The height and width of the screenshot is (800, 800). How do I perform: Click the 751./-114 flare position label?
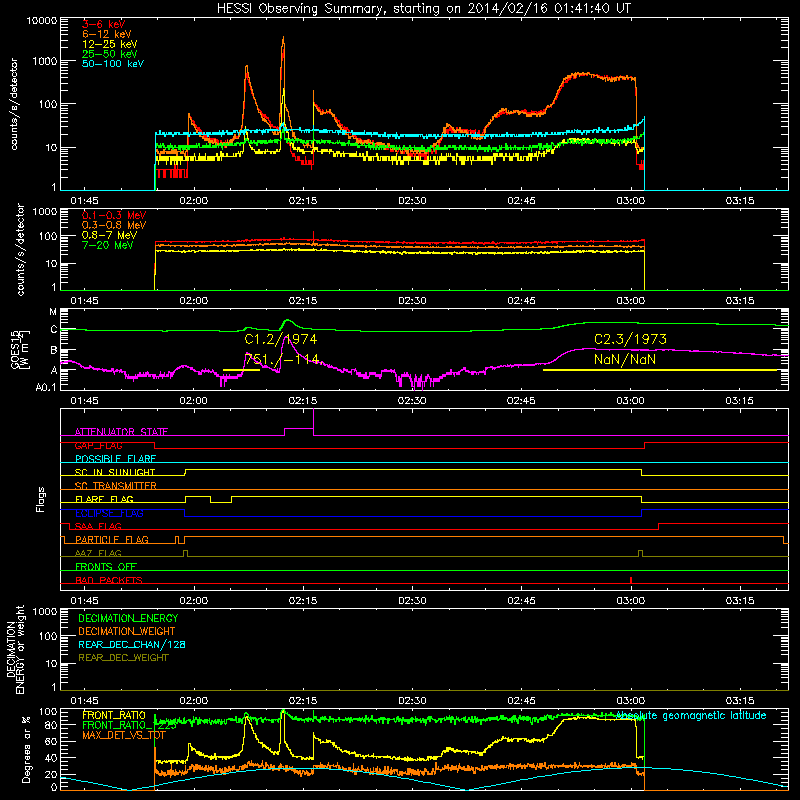pos(282,359)
